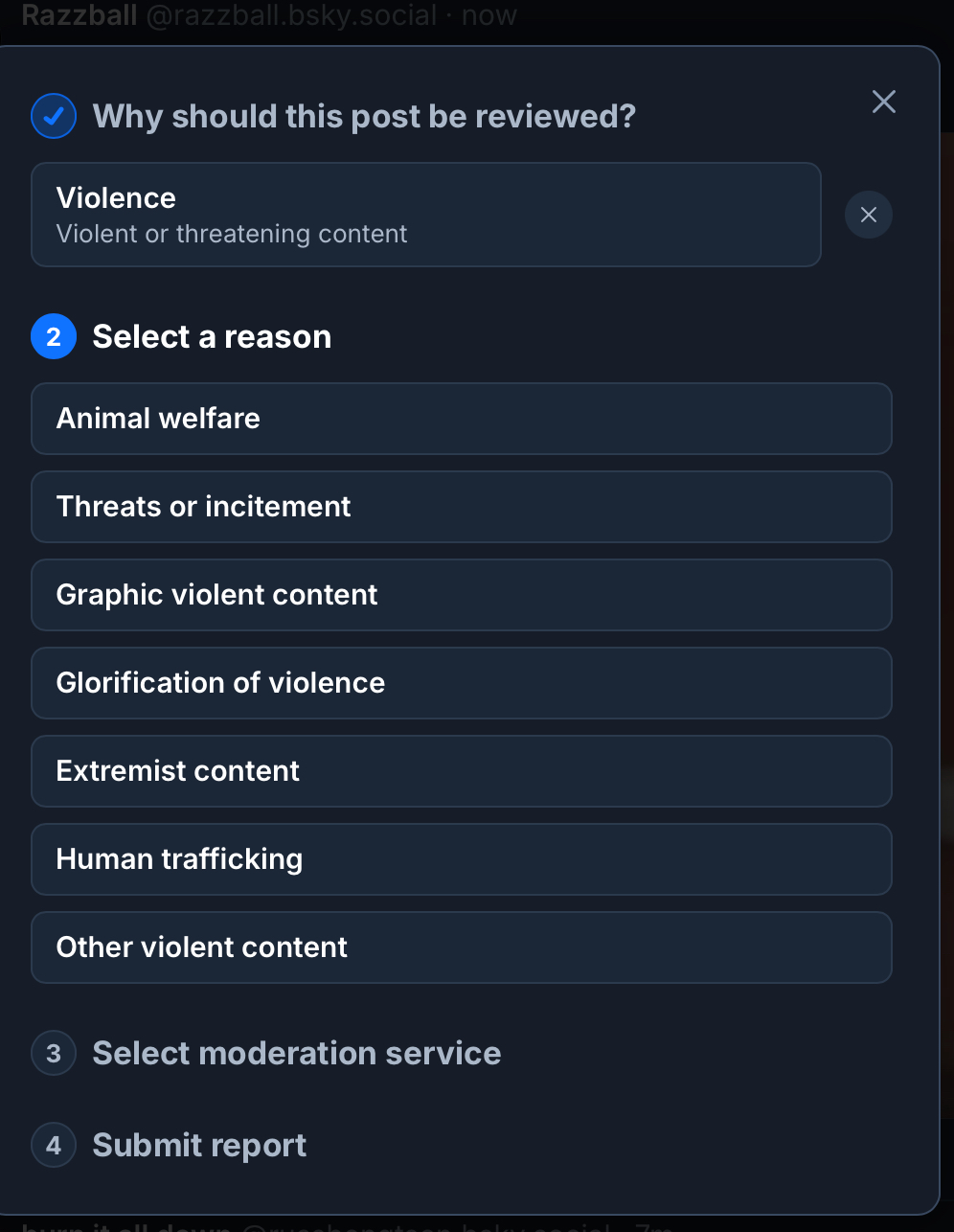
Task: Close the report dialog with the X
Action: (x=883, y=102)
